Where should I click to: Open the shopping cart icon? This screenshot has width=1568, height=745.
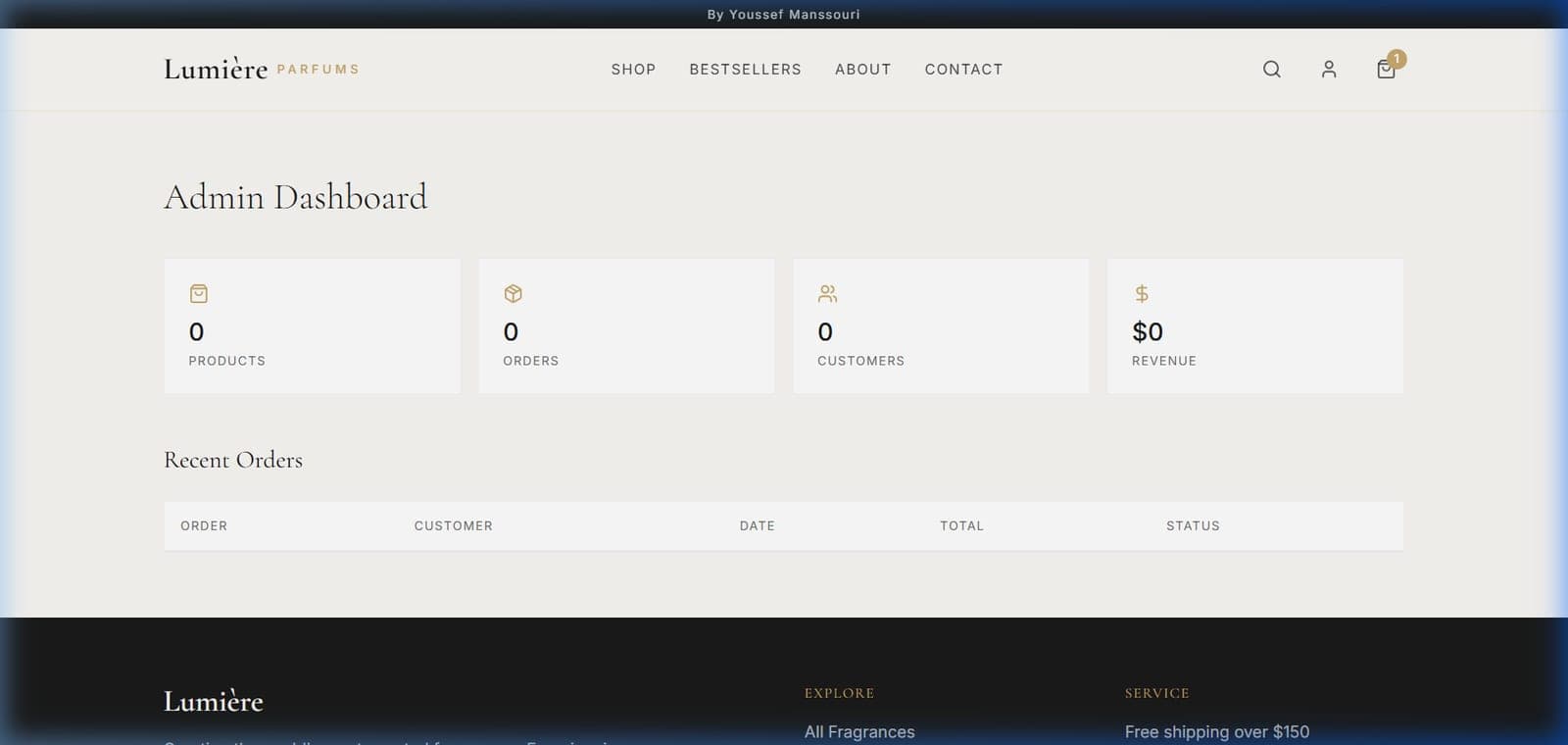tap(1386, 69)
